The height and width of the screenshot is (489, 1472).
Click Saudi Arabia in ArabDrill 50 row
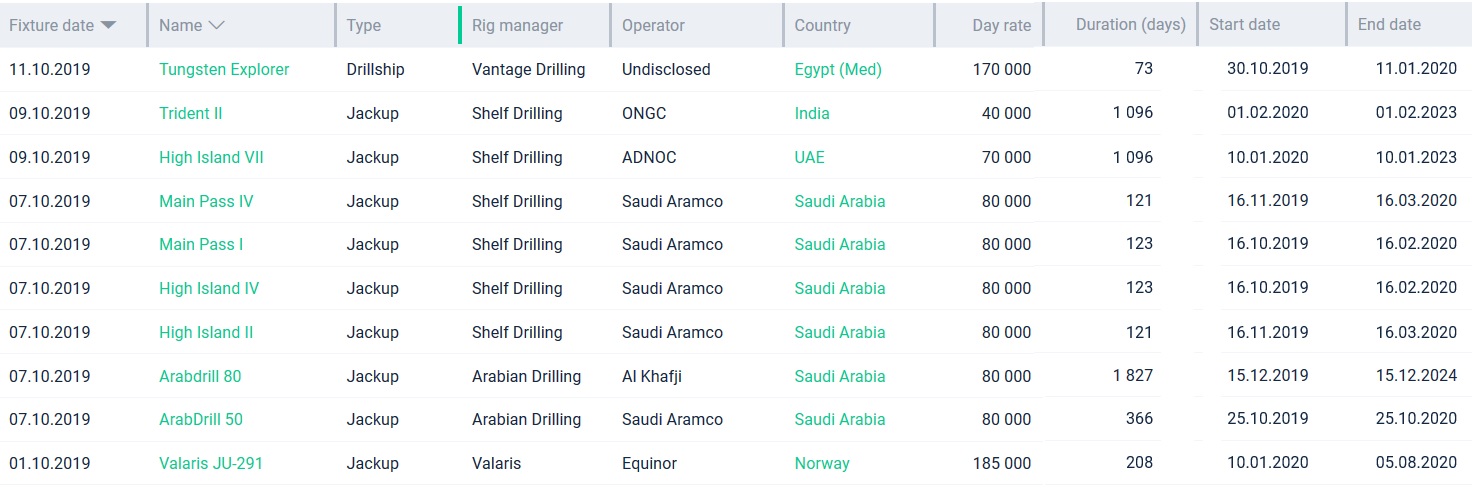pyautogui.click(x=840, y=419)
